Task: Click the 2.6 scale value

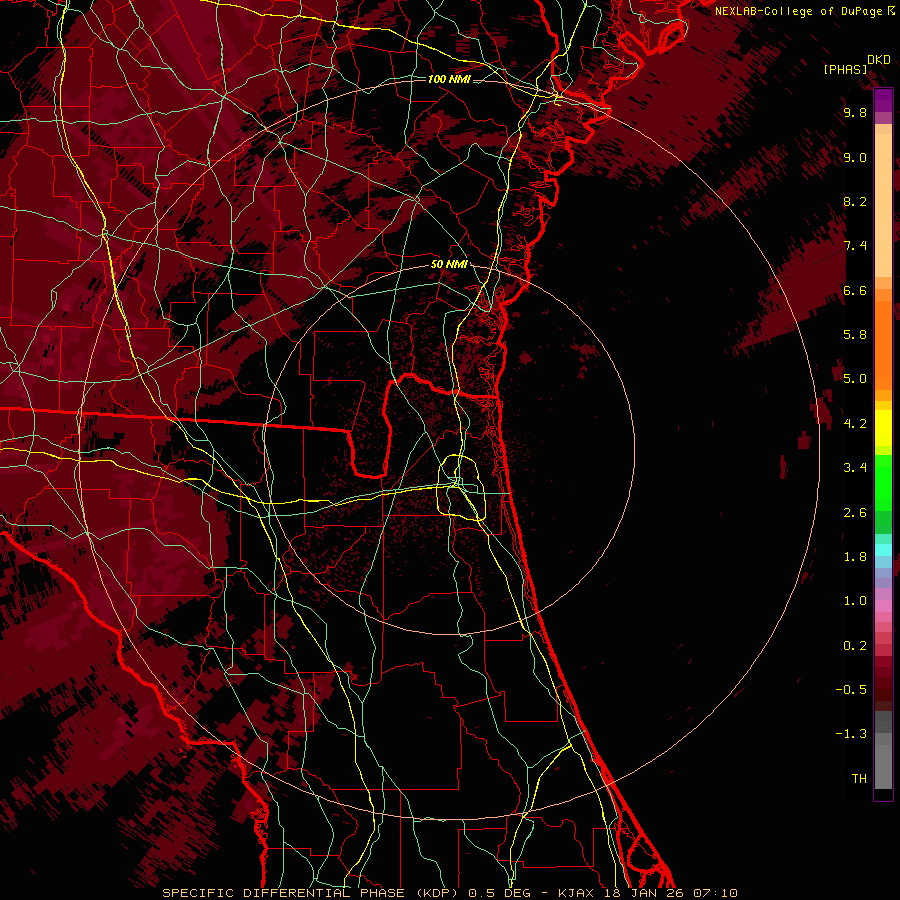Action: (x=855, y=513)
